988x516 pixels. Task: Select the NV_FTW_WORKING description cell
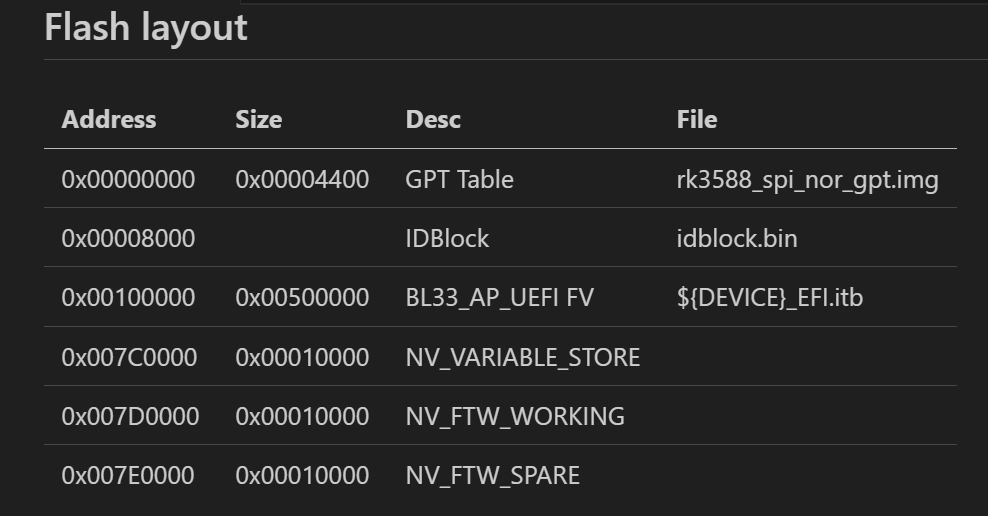(515, 416)
